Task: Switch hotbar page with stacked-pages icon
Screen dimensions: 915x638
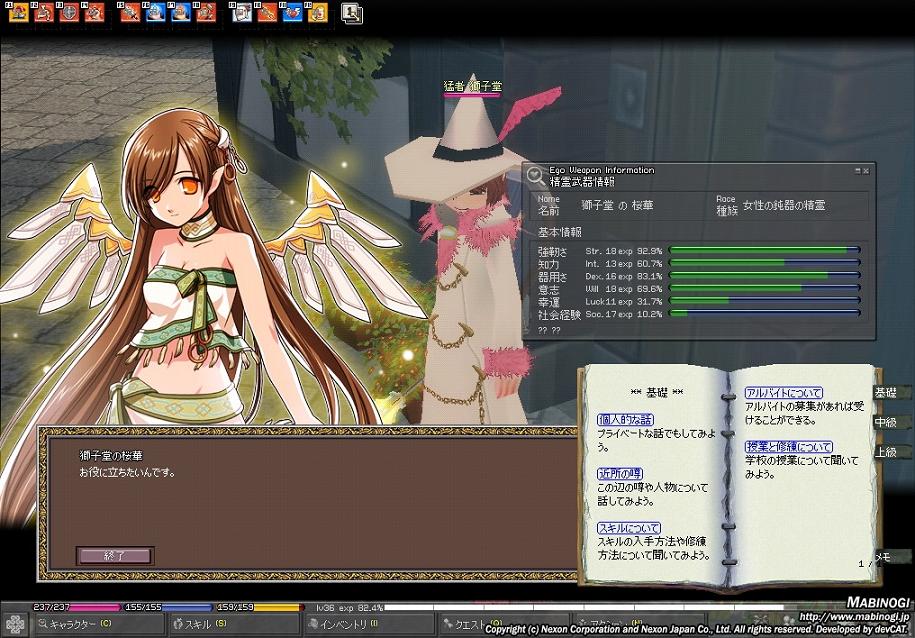Action: (352, 13)
